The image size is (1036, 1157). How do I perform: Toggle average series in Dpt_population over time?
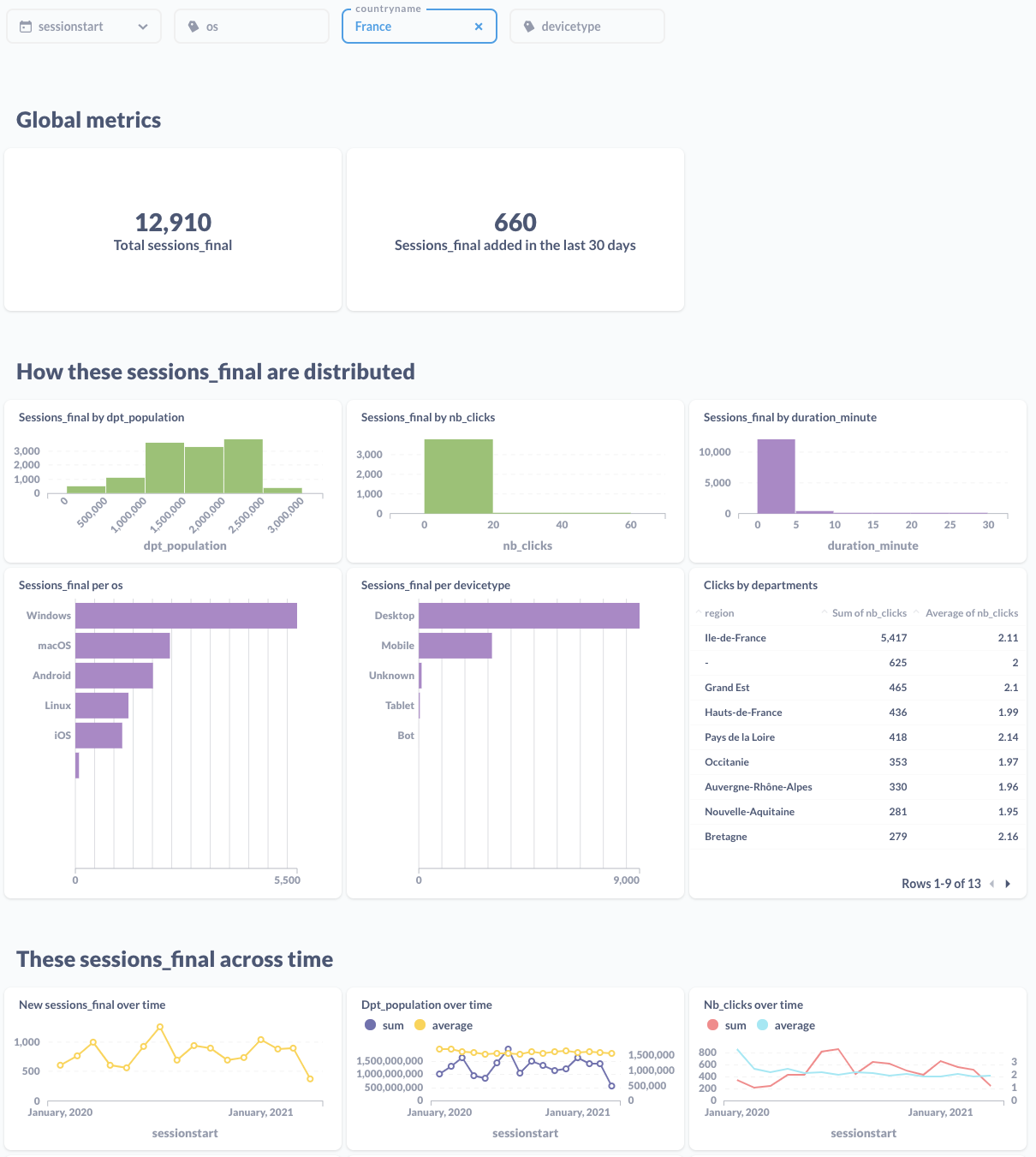pyautogui.click(x=420, y=1025)
